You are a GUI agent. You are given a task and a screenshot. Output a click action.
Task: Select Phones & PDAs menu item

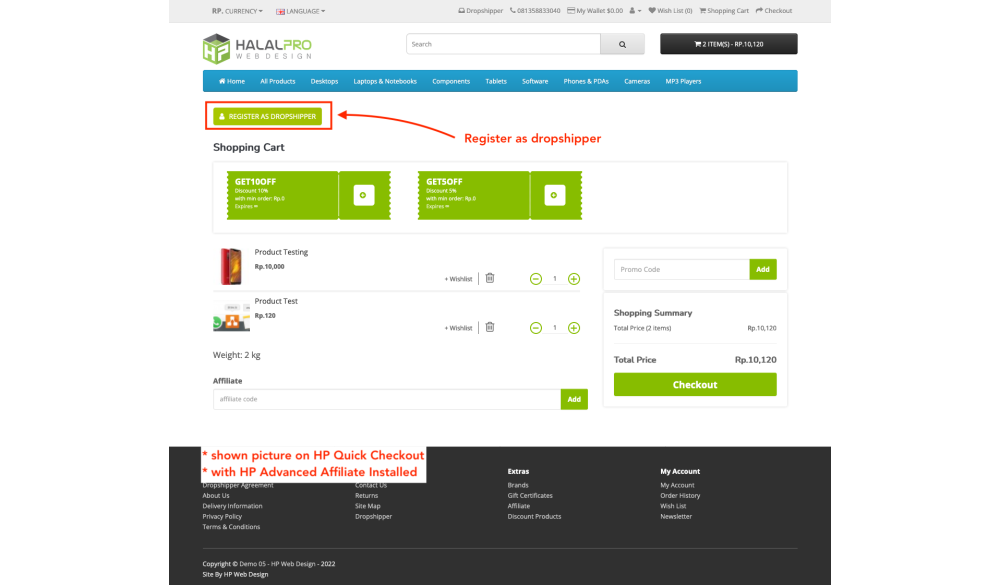point(586,81)
